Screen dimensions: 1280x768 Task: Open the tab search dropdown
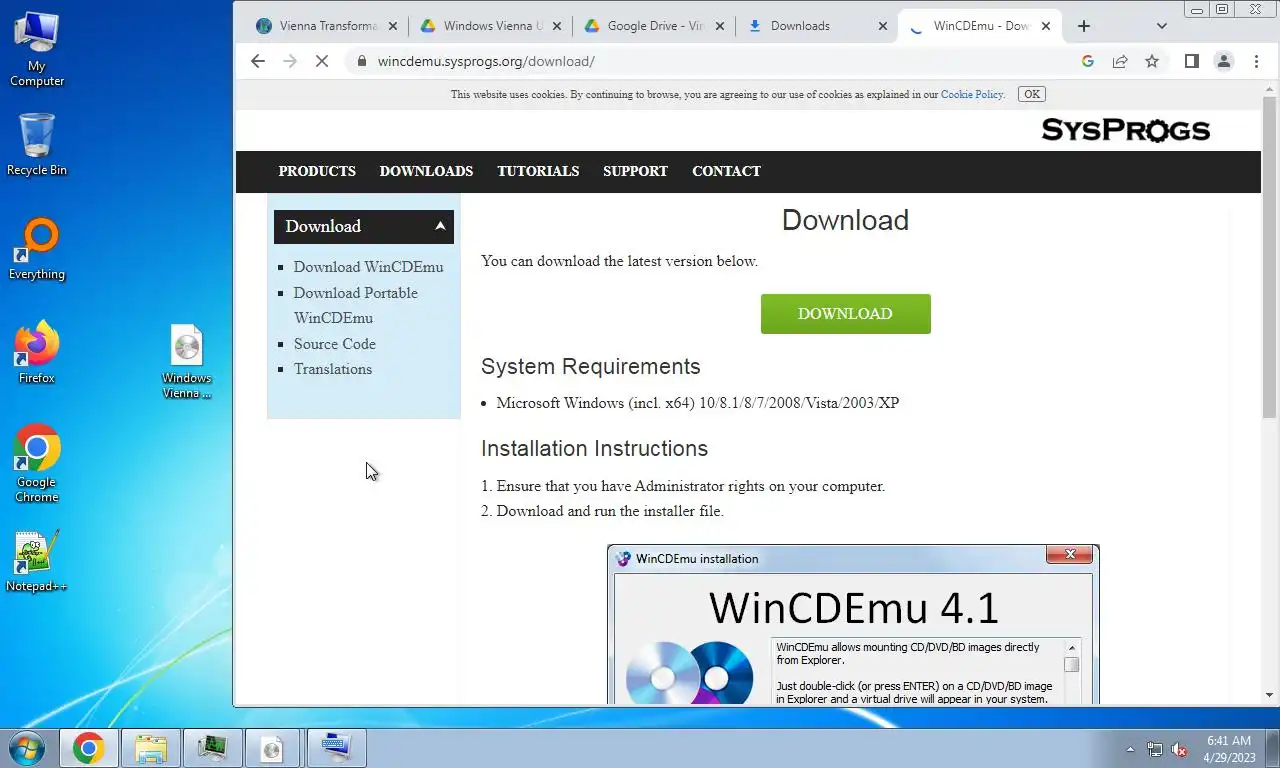(1161, 26)
